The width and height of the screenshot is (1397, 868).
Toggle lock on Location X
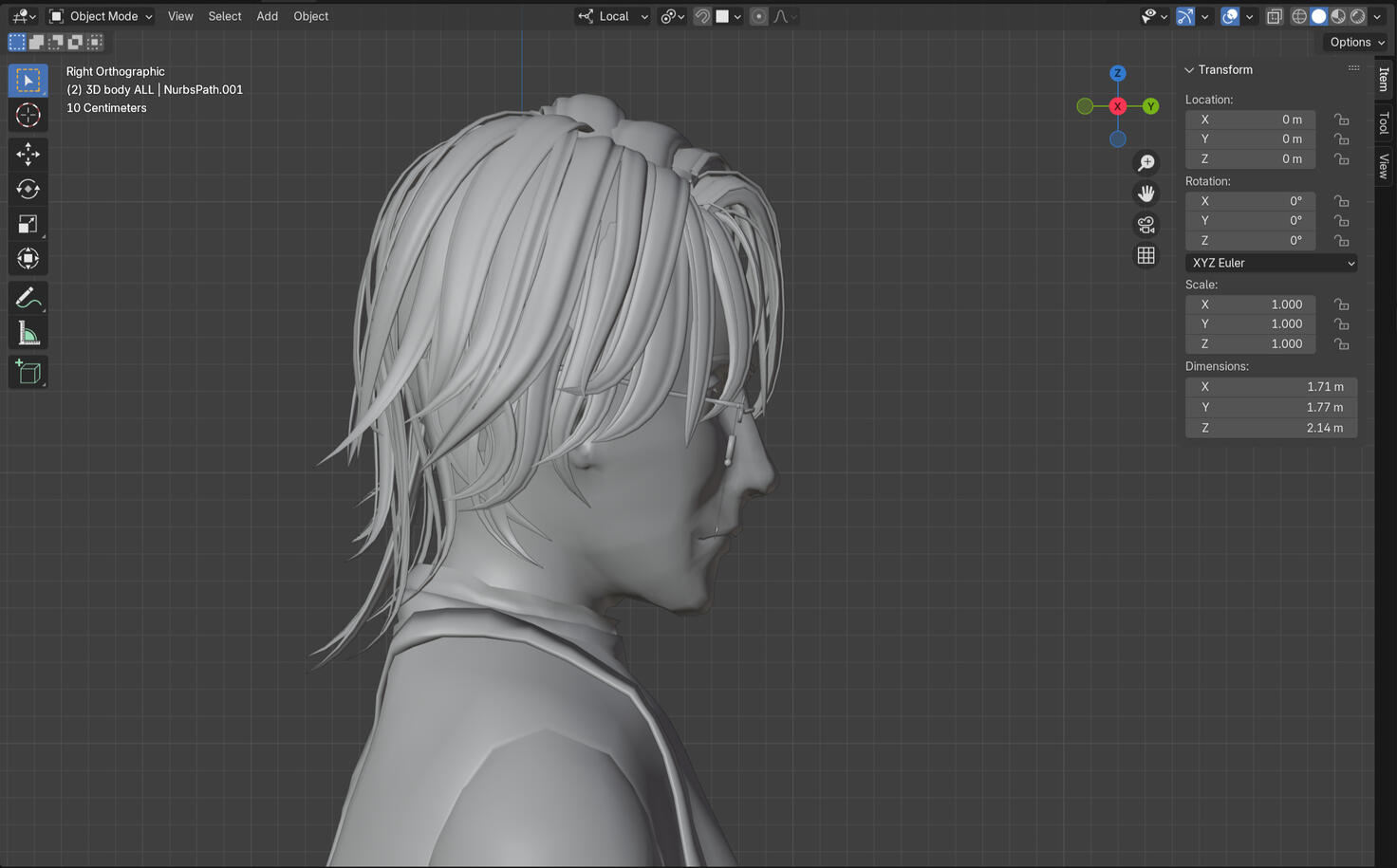click(x=1341, y=120)
